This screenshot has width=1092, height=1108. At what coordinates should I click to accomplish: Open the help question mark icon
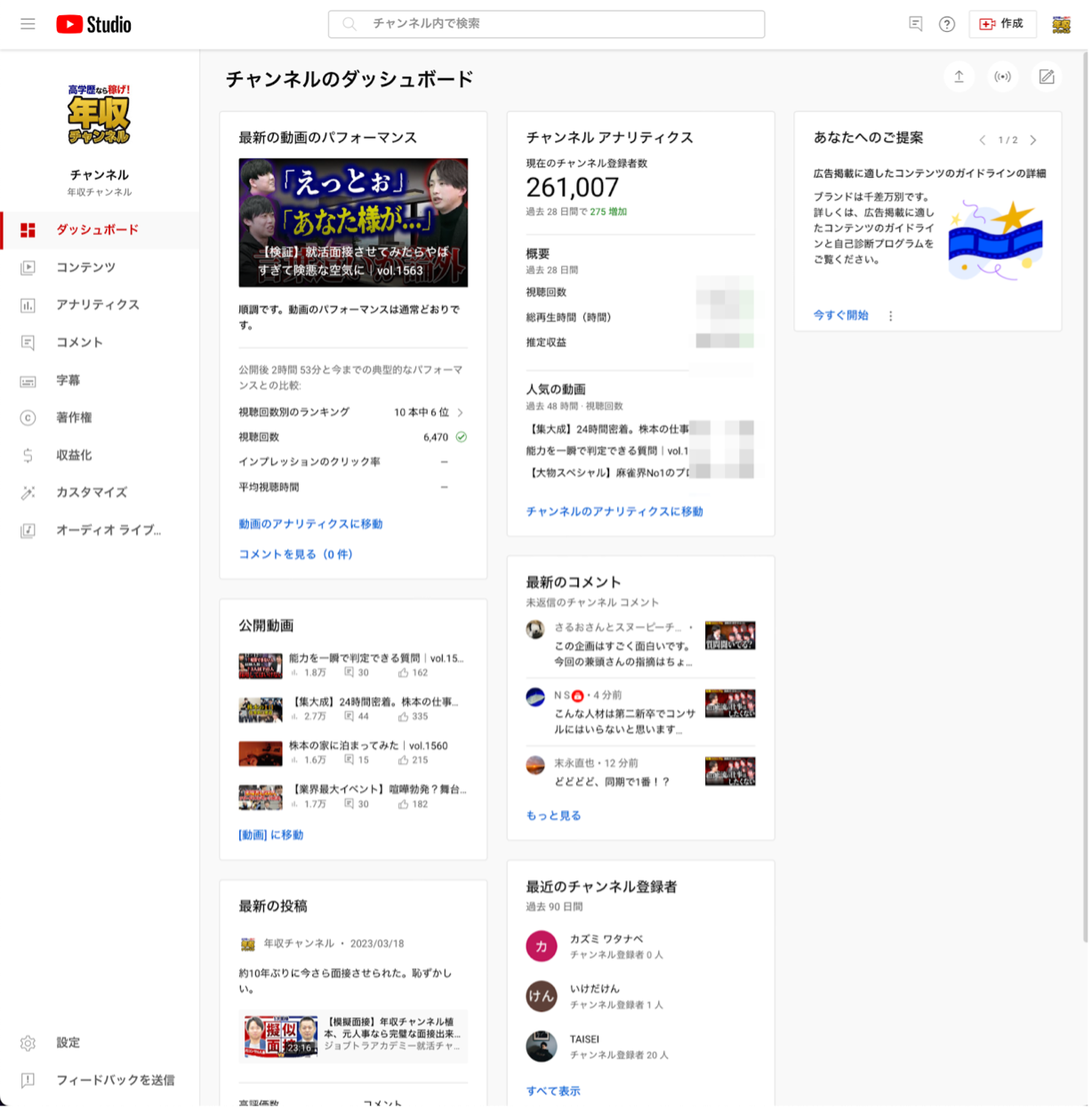(x=947, y=24)
